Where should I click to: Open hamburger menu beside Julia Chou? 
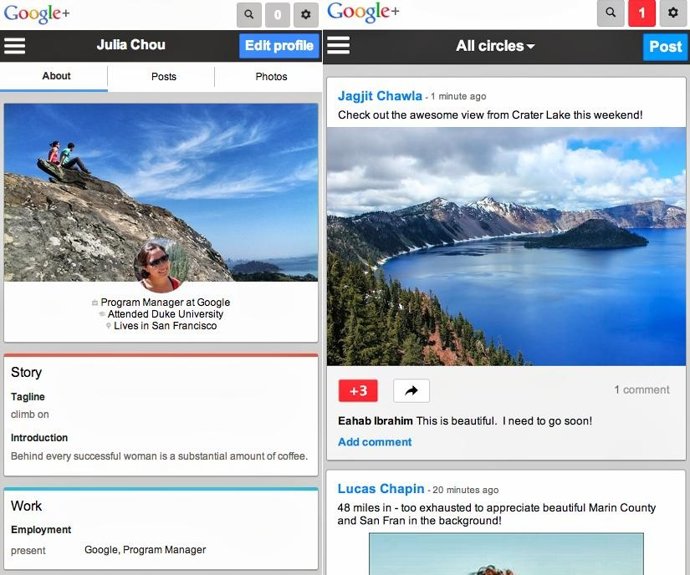15,45
